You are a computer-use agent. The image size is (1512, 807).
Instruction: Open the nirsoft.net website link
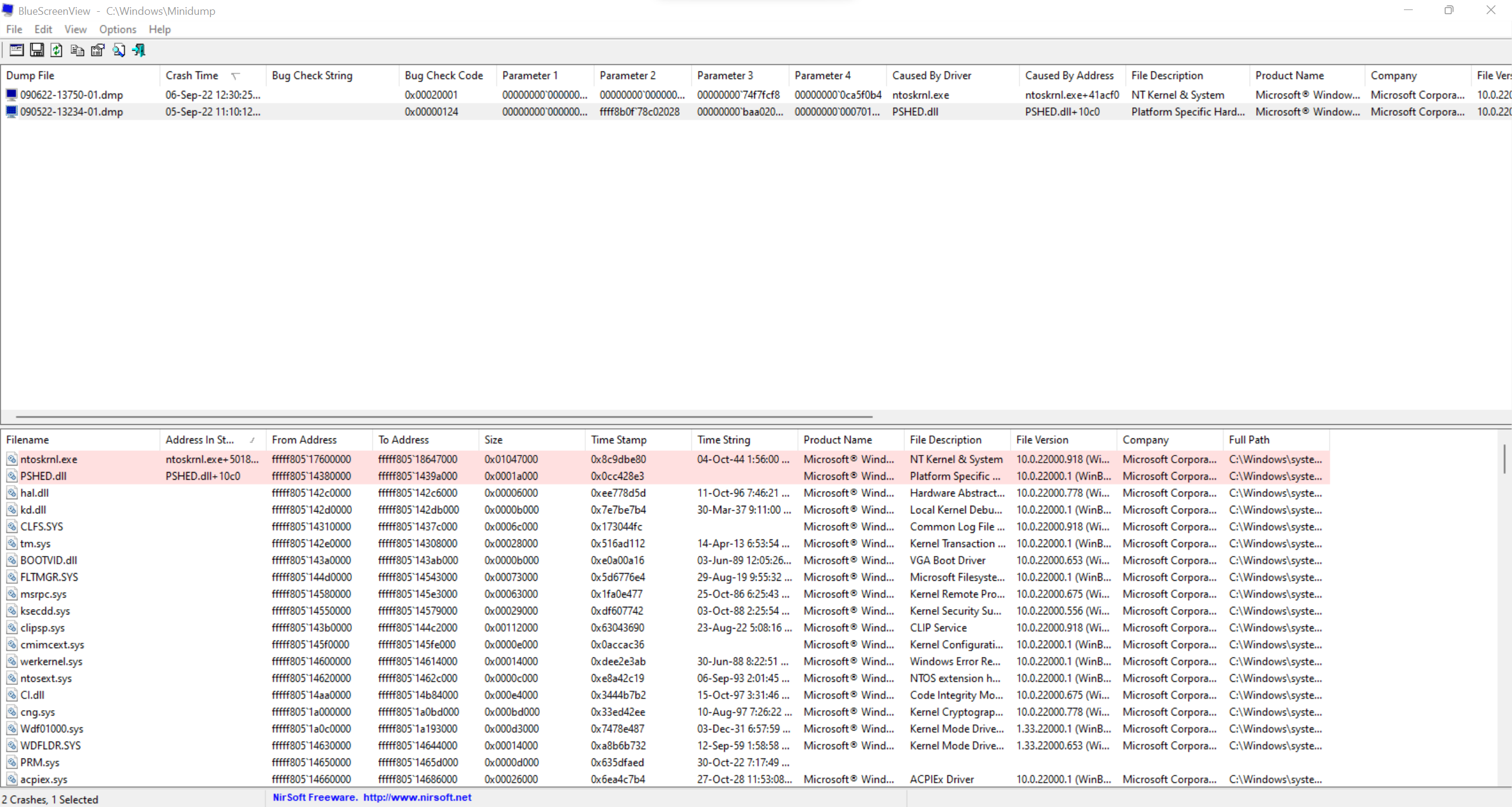pos(417,798)
